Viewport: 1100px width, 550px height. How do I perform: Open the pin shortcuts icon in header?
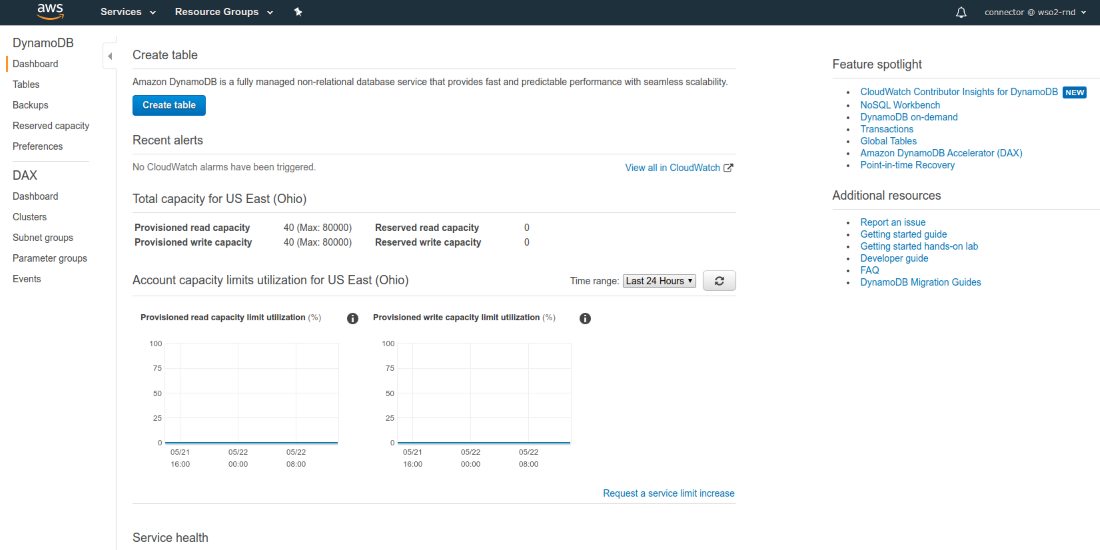coord(297,12)
